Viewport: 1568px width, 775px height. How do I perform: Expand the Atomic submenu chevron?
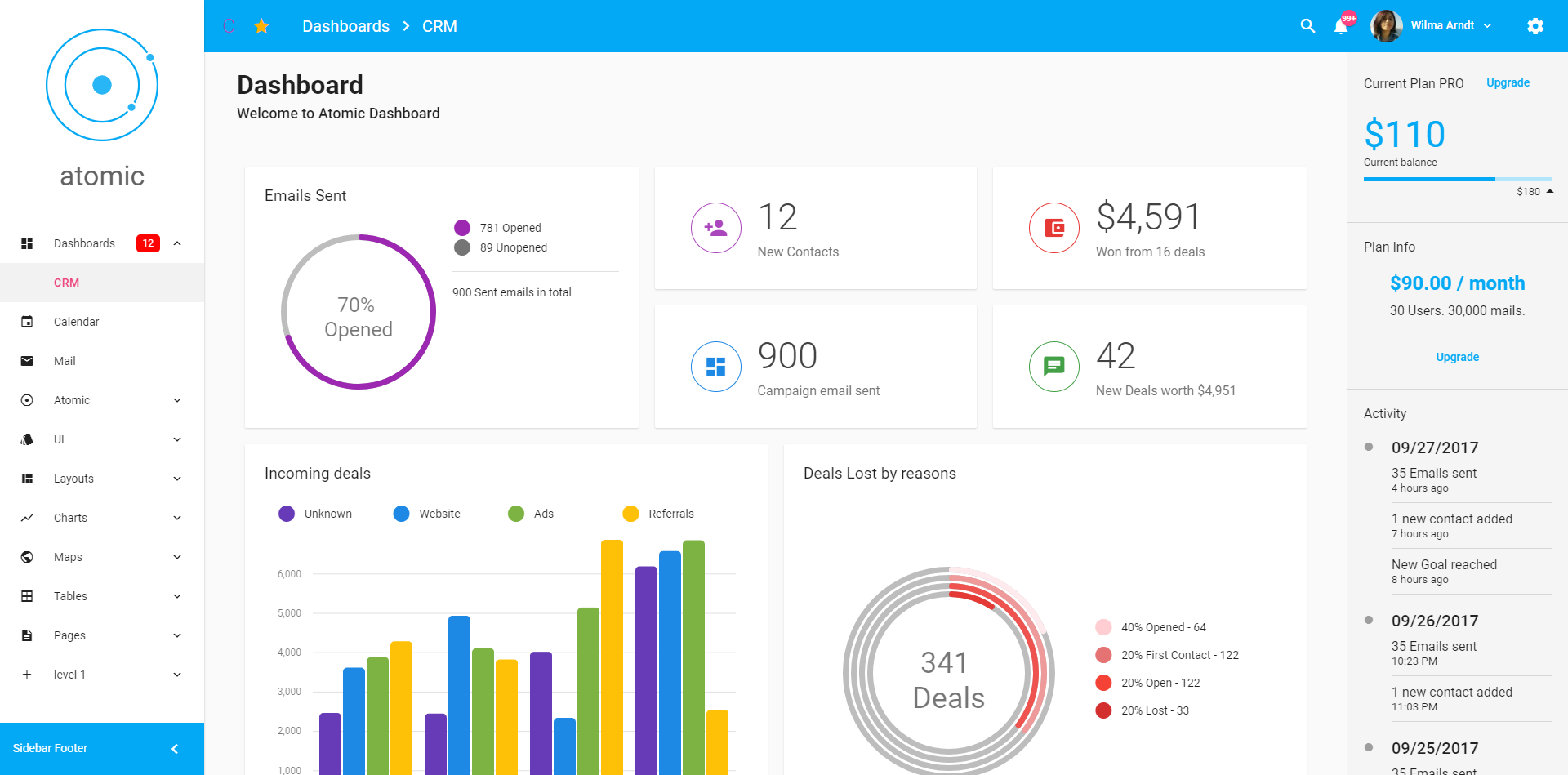click(x=177, y=400)
